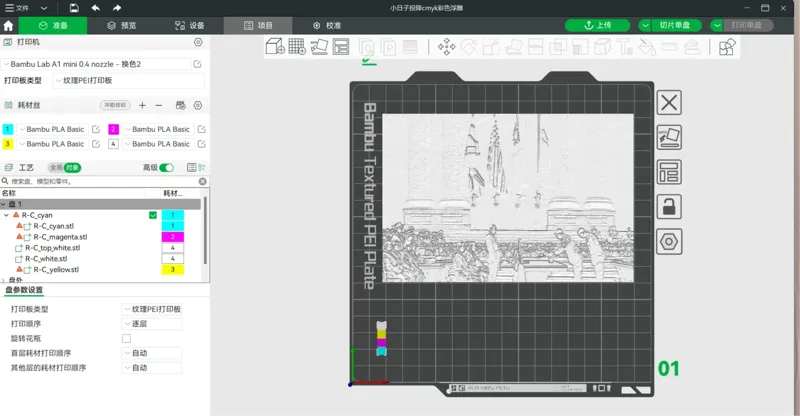Click the magenta filament 2 color swatch
The height and width of the screenshot is (416, 800).
113,129
